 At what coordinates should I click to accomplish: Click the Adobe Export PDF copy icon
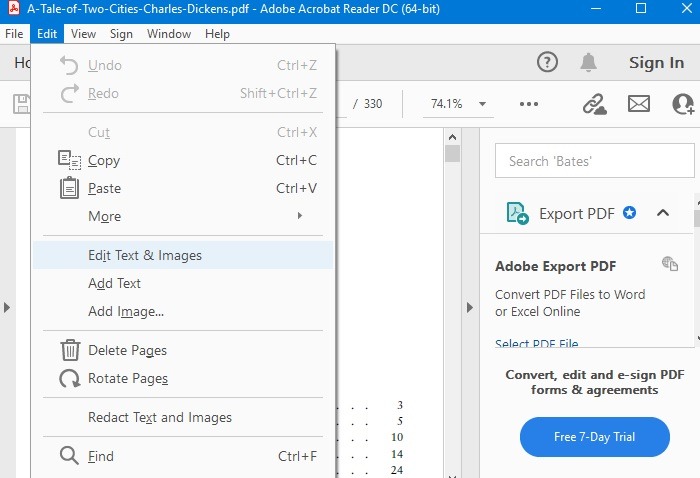(670, 264)
